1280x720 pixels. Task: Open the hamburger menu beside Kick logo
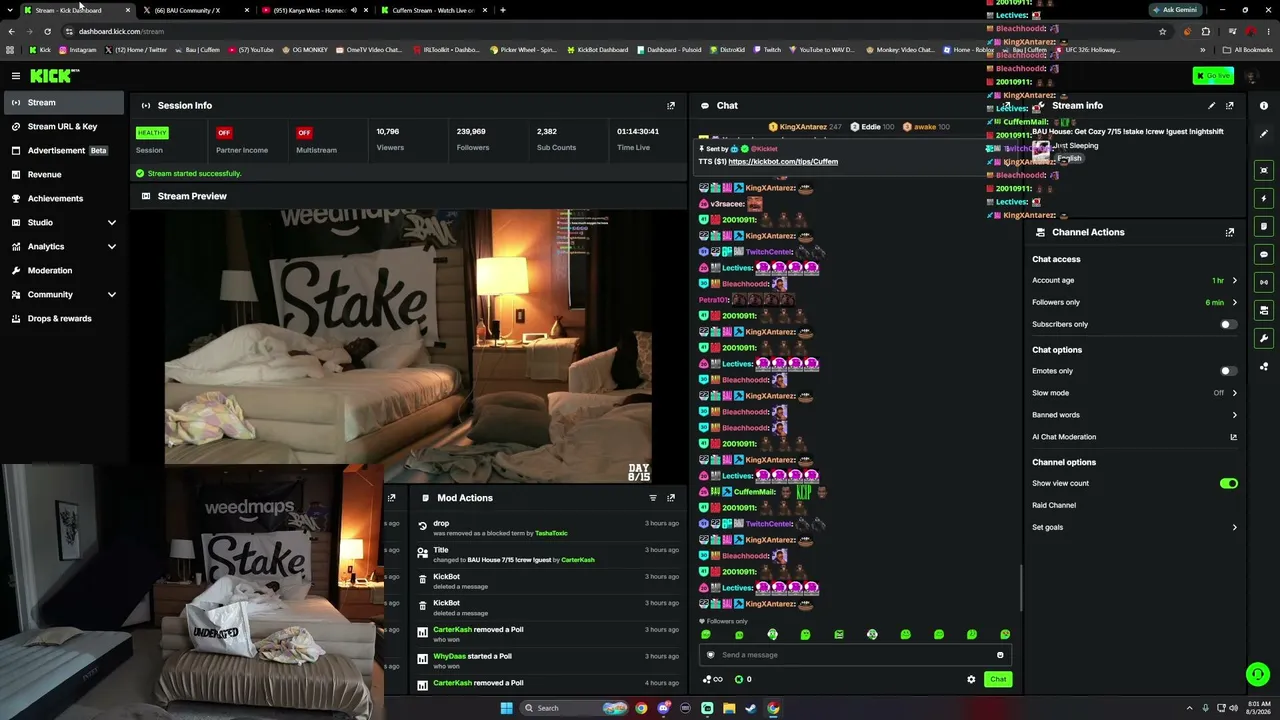tap(16, 76)
